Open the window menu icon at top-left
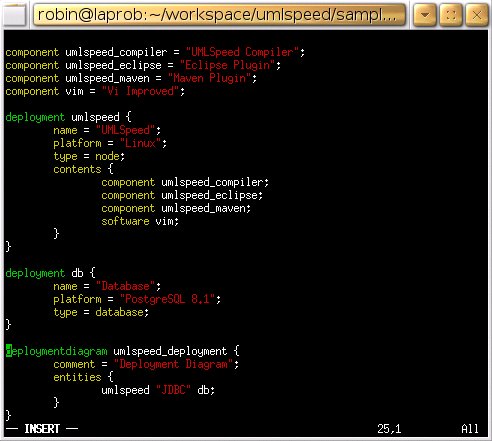The image size is (492, 441). (14, 15)
